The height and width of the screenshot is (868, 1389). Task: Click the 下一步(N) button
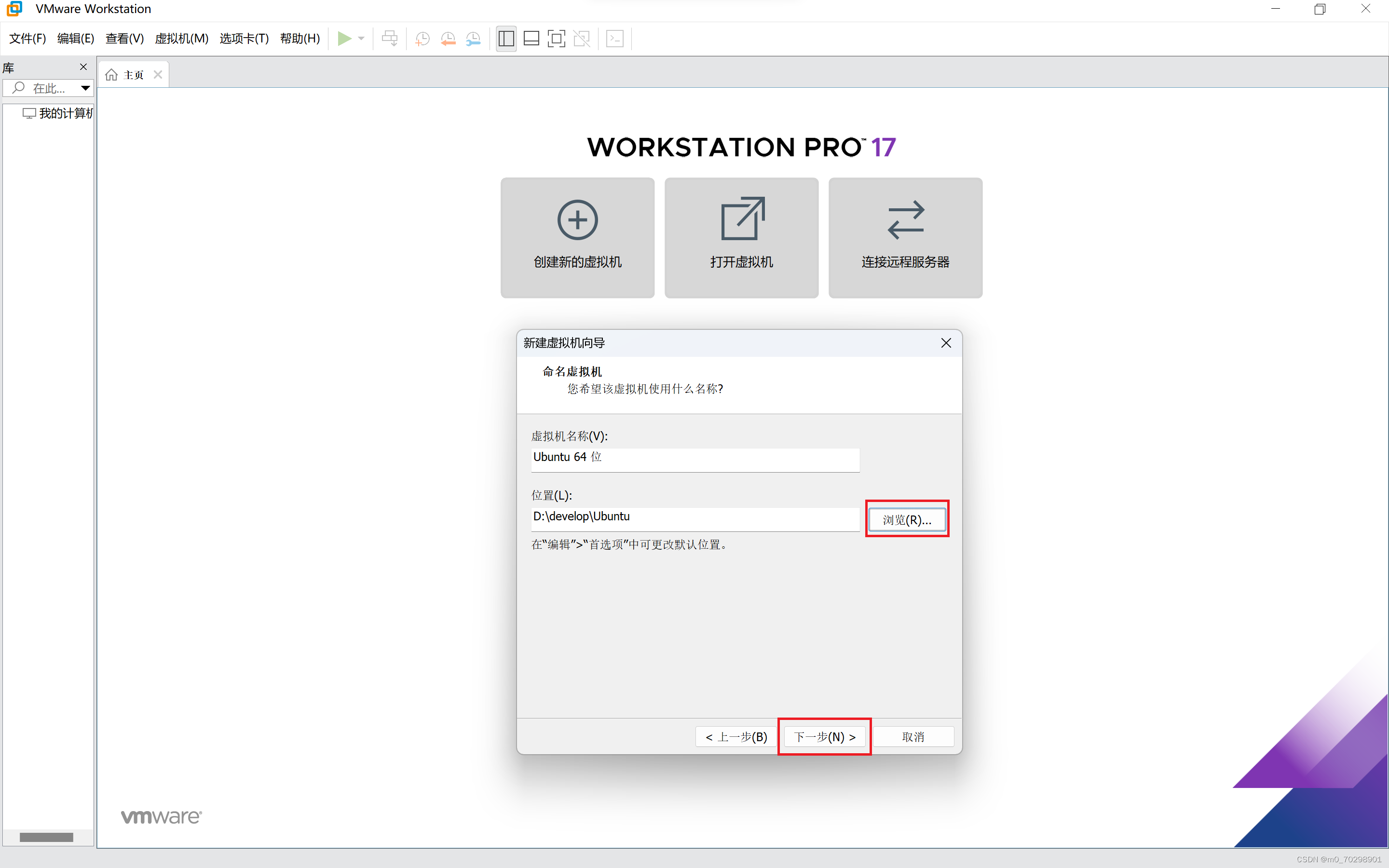tap(824, 736)
